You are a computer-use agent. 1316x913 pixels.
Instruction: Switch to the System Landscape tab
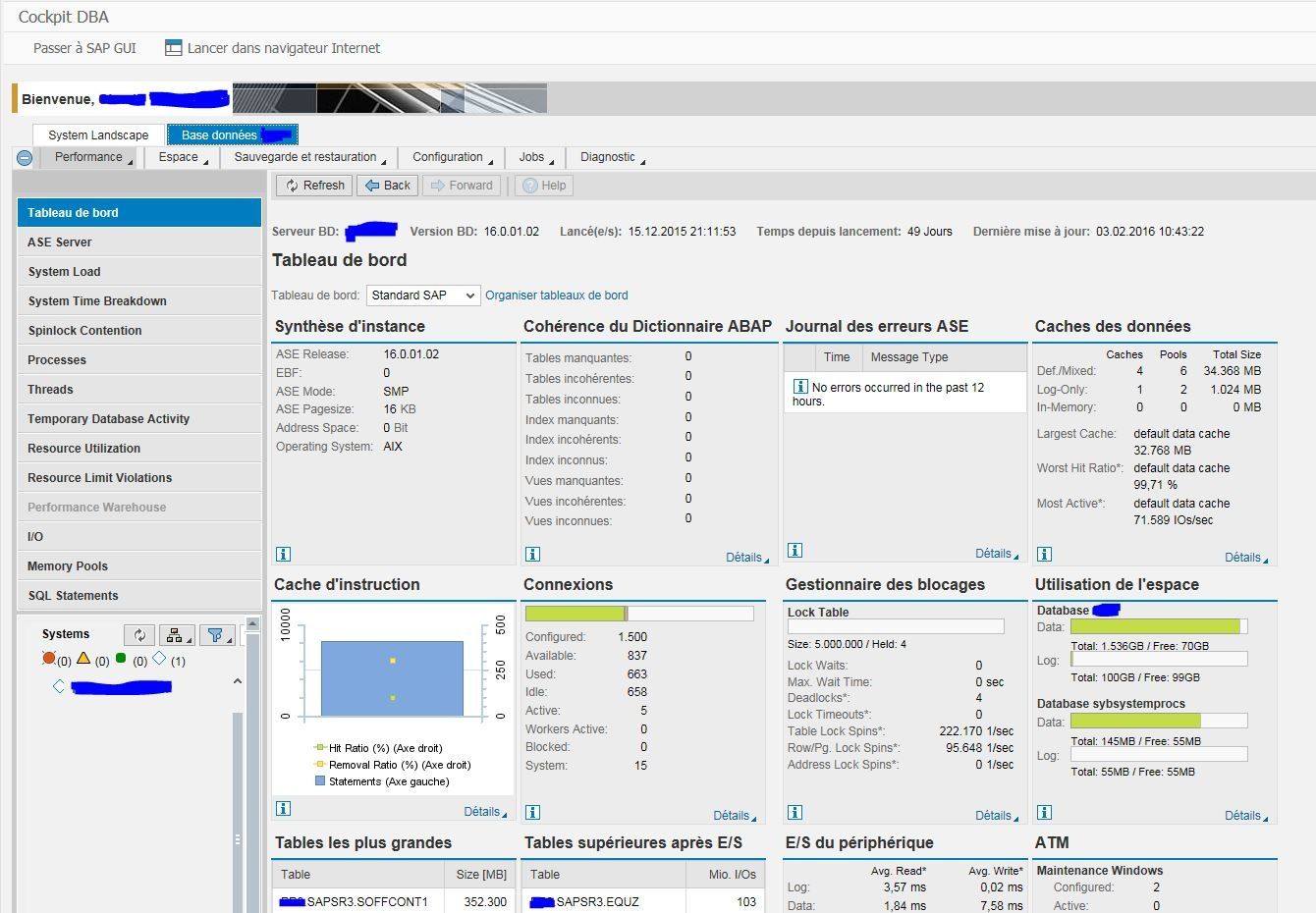tap(98, 134)
